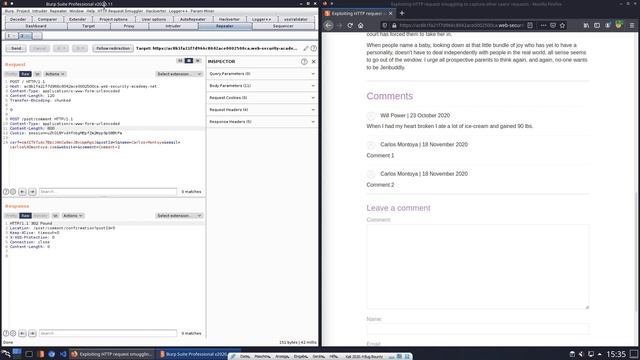The height and width of the screenshot is (360, 640).
Task: Open HTTP Request Smuggler menu
Action: pos(120,11)
